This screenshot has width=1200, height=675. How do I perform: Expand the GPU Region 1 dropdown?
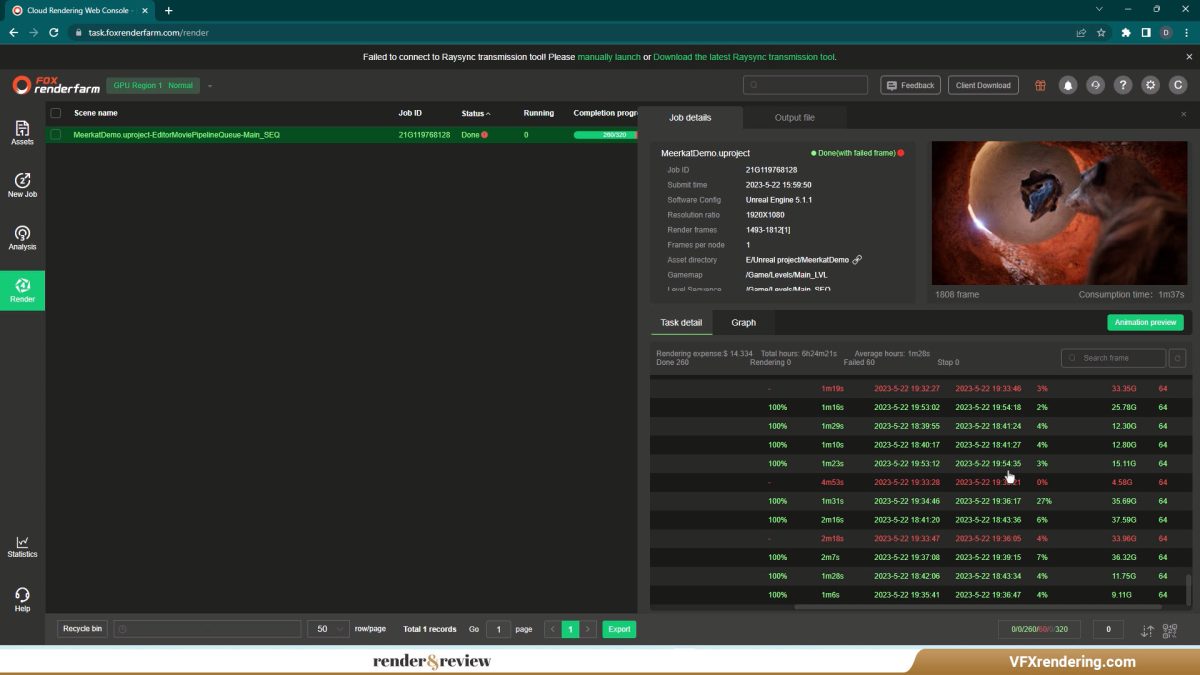(x=210, y=86)
